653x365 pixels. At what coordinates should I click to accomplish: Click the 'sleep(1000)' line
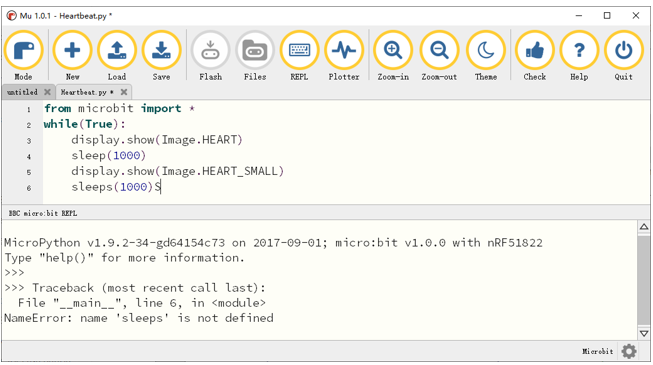tap(108, 156)
